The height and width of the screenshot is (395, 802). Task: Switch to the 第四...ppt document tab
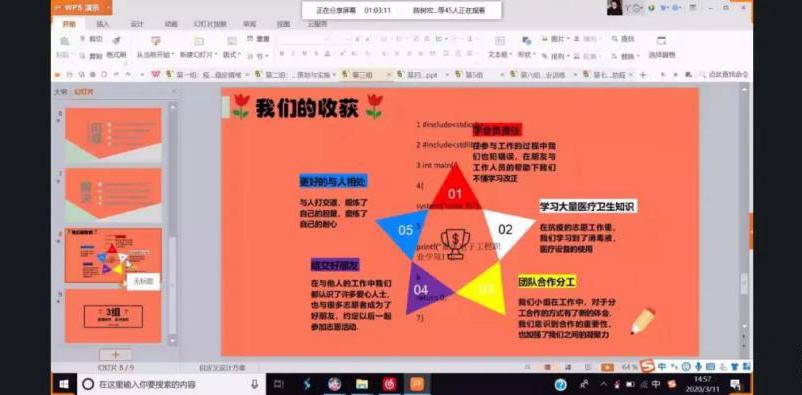[422, 75]
